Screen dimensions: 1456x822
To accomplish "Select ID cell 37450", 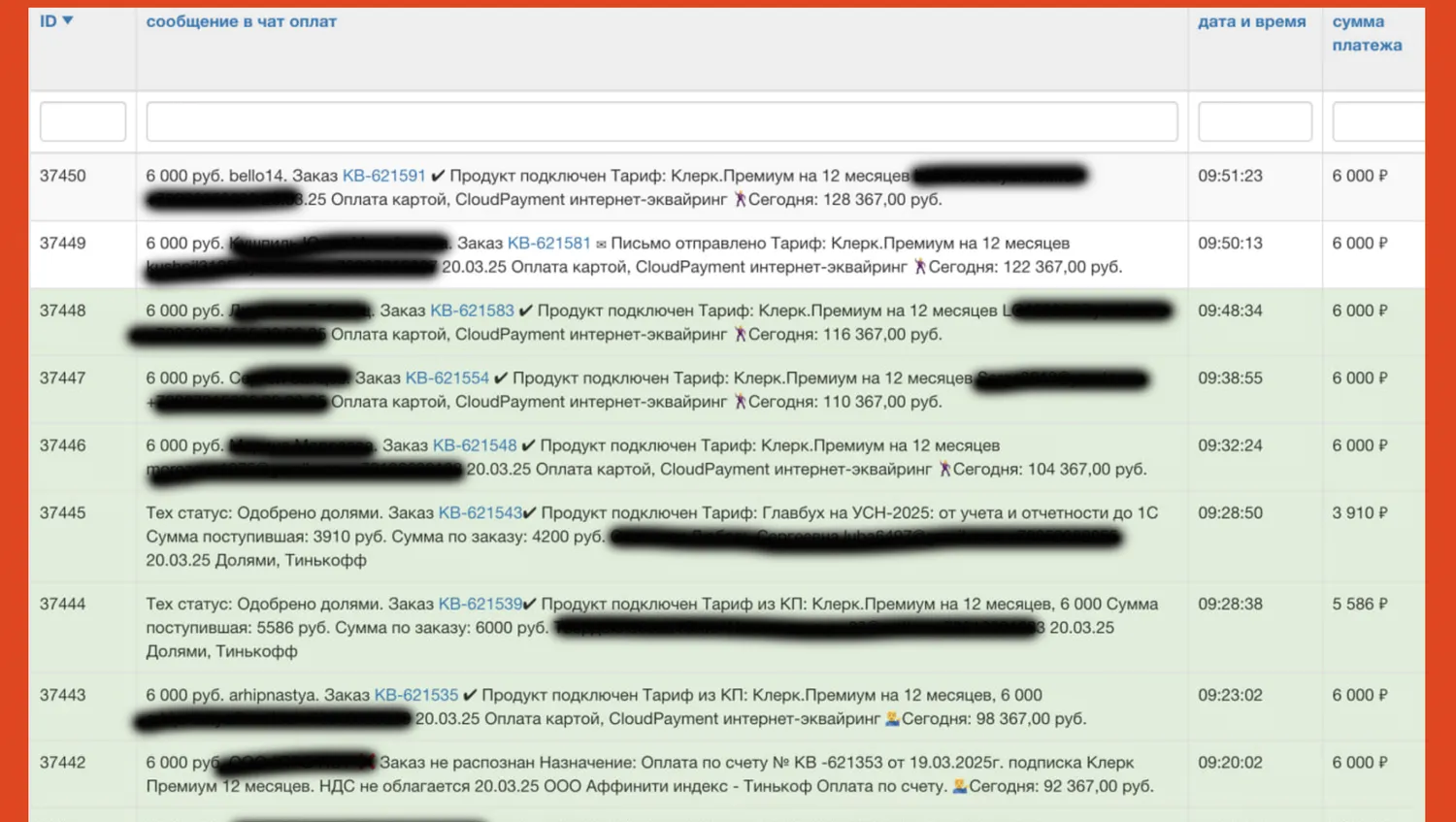I will [63, 176].
